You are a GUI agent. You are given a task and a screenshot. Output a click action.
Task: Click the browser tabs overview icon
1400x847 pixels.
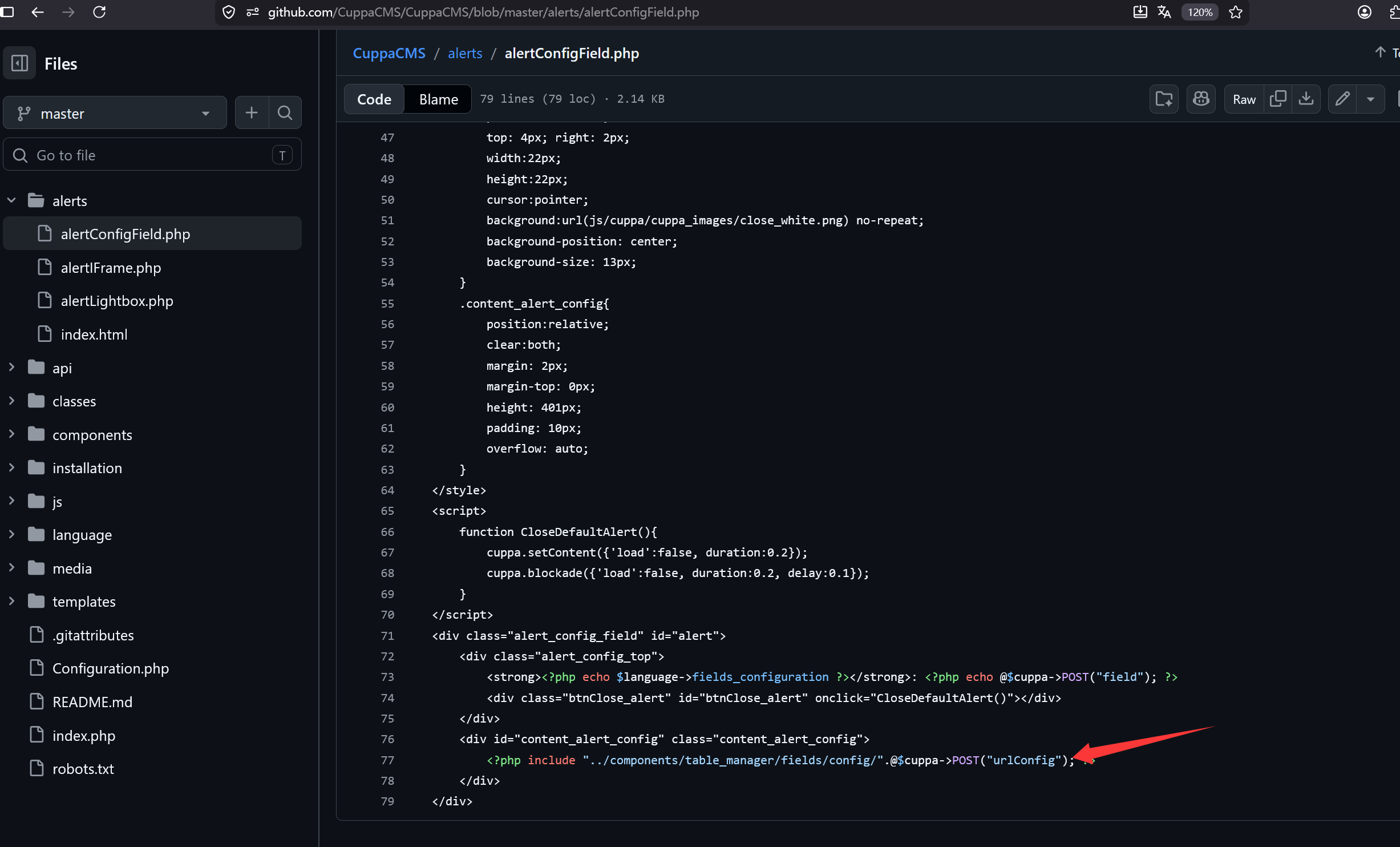[7, 11]
